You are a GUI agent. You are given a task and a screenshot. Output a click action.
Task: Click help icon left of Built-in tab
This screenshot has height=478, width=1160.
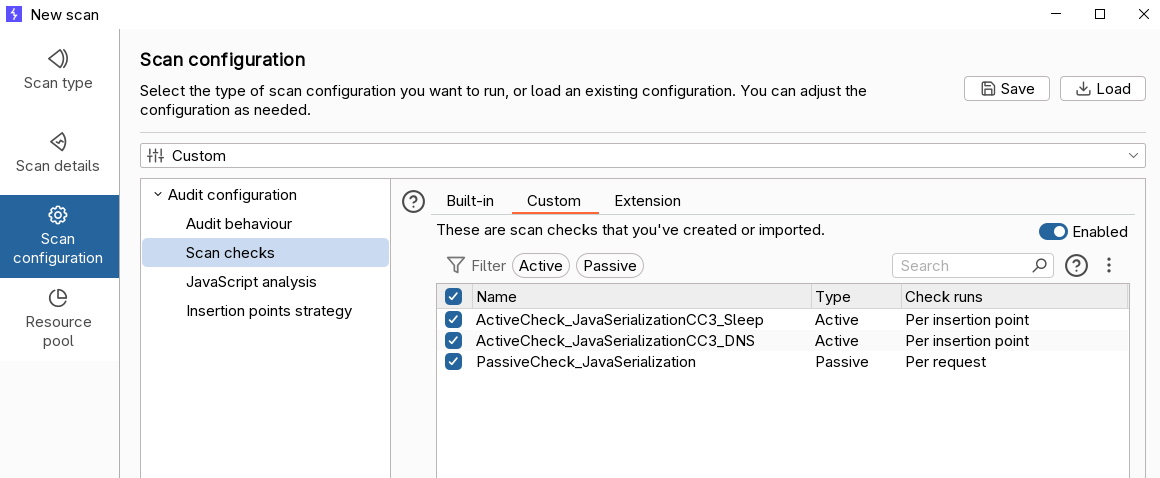[413, 202]
